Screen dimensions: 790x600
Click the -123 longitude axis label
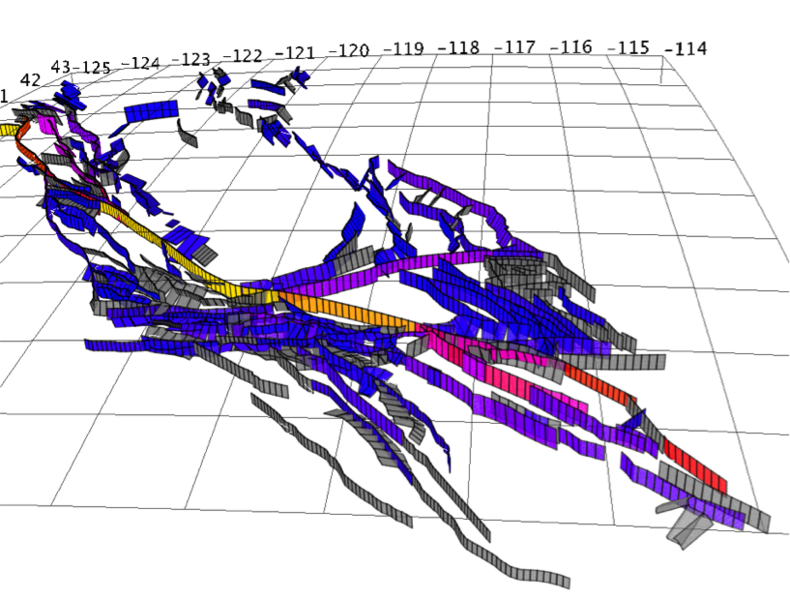click(191, 59)
